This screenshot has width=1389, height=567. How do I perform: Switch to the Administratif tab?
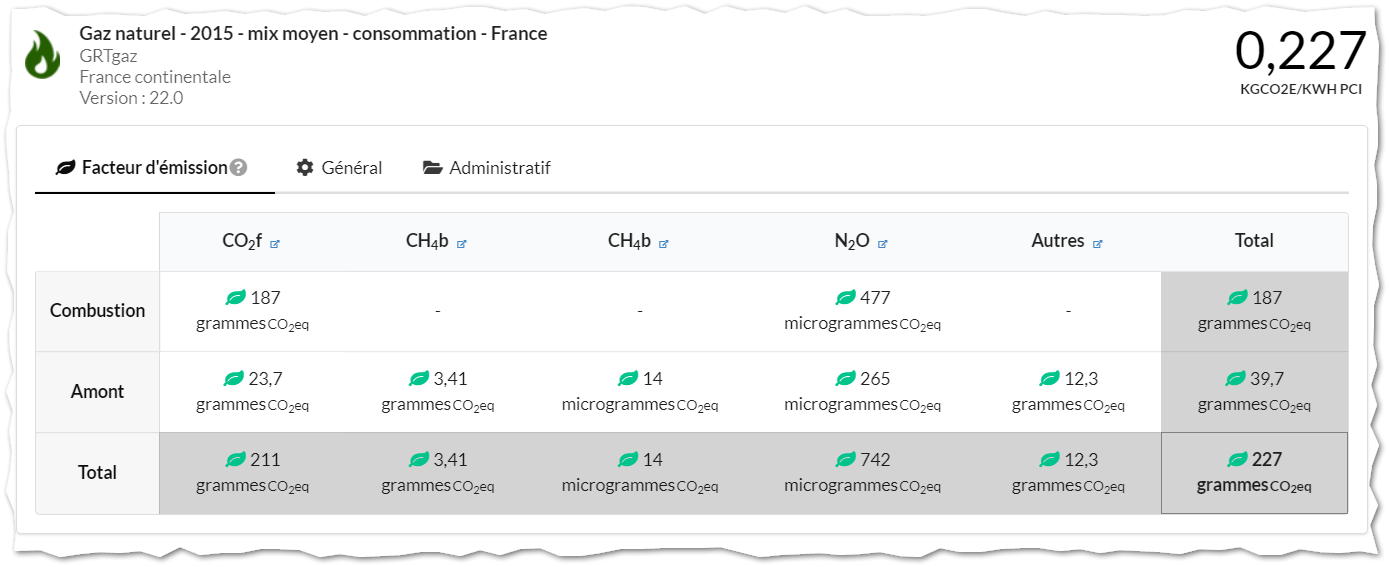(486, 167)
